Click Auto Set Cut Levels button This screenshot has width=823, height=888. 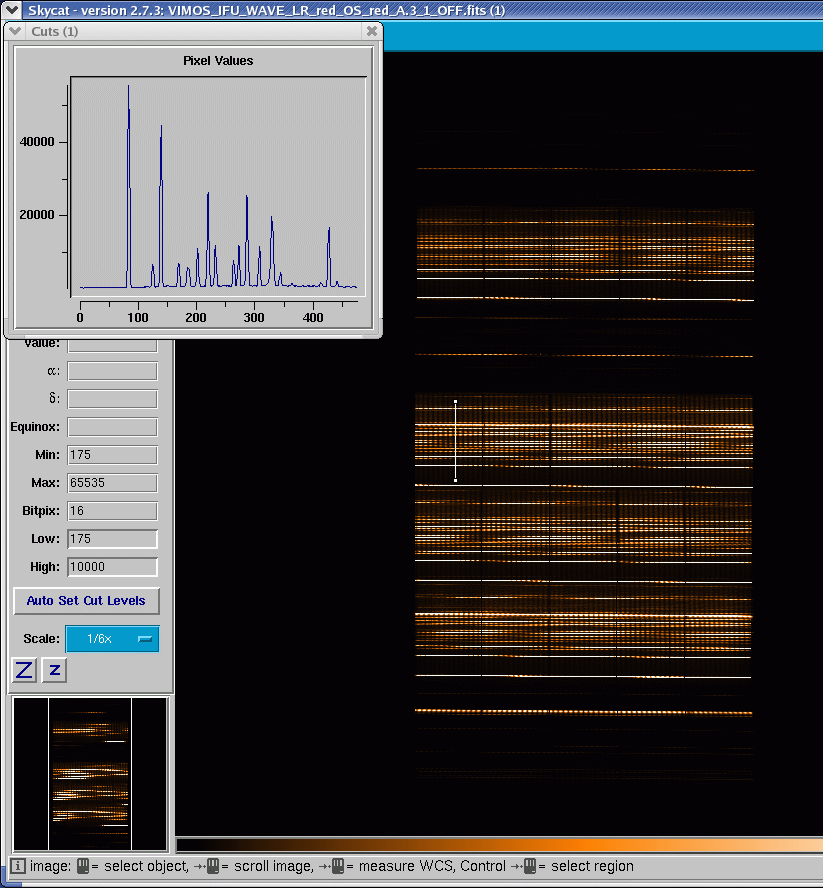pos(86,601)
